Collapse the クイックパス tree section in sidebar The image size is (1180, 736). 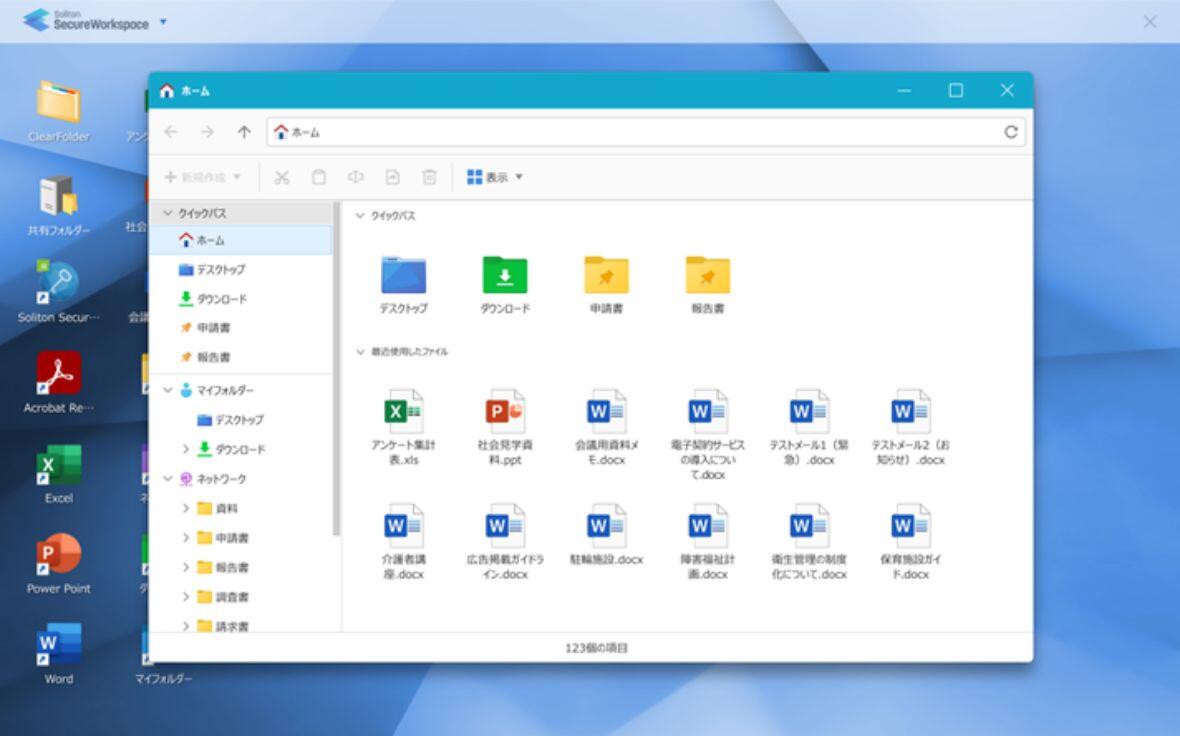[x=168, y=213]
